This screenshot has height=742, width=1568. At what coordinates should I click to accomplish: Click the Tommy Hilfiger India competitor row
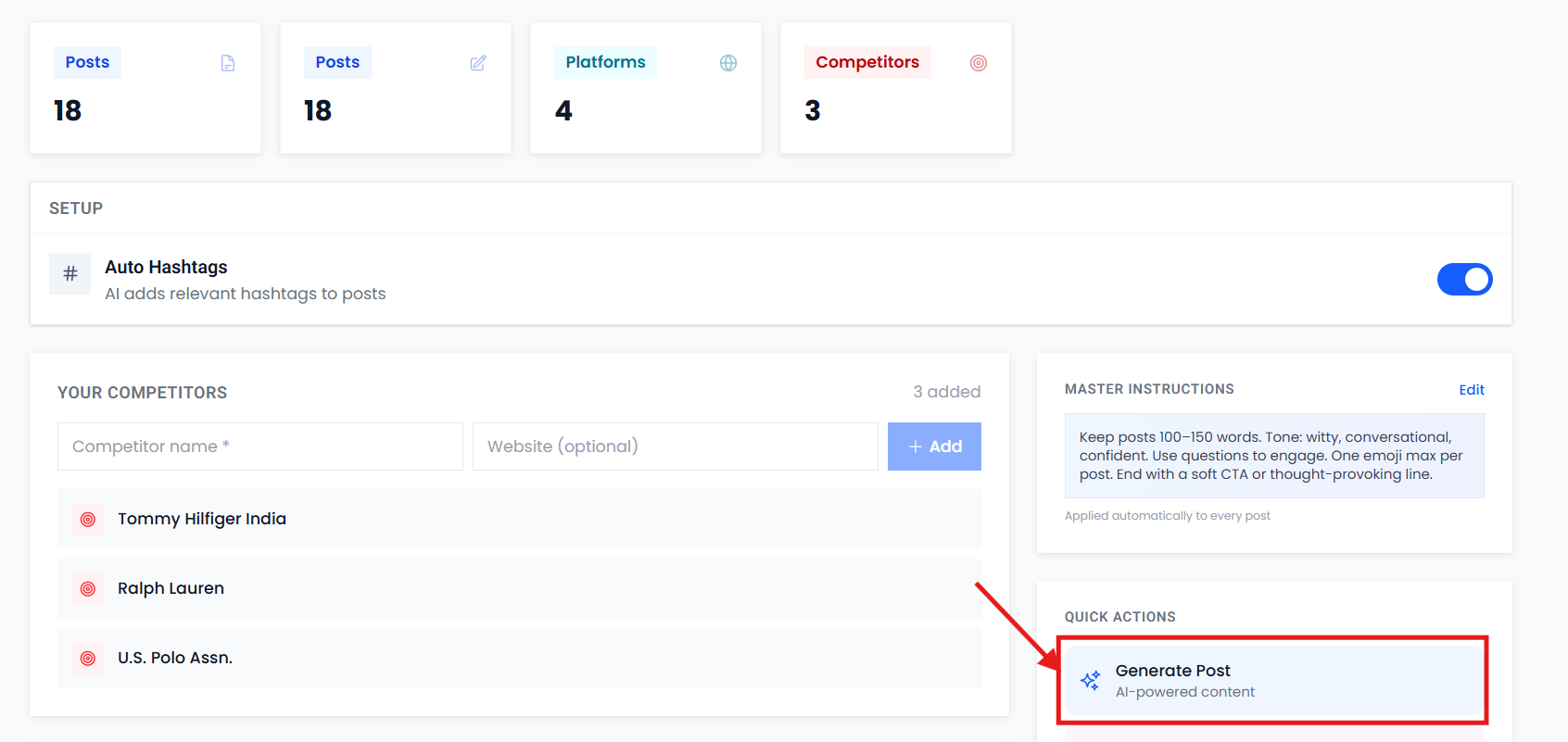click(x=519, y=520)
